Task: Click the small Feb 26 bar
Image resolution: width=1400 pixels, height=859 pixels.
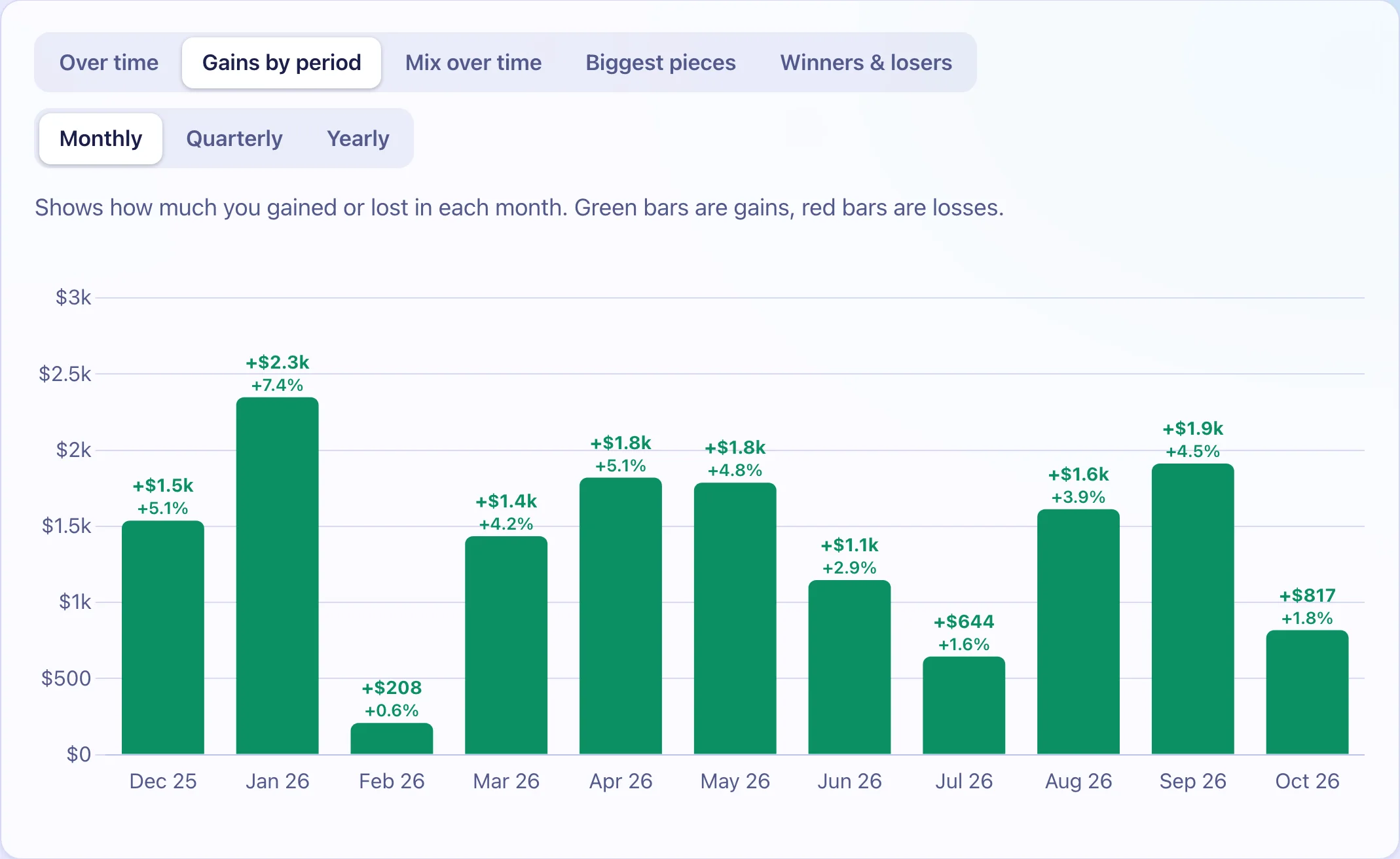Action: [x=392, y=739]
